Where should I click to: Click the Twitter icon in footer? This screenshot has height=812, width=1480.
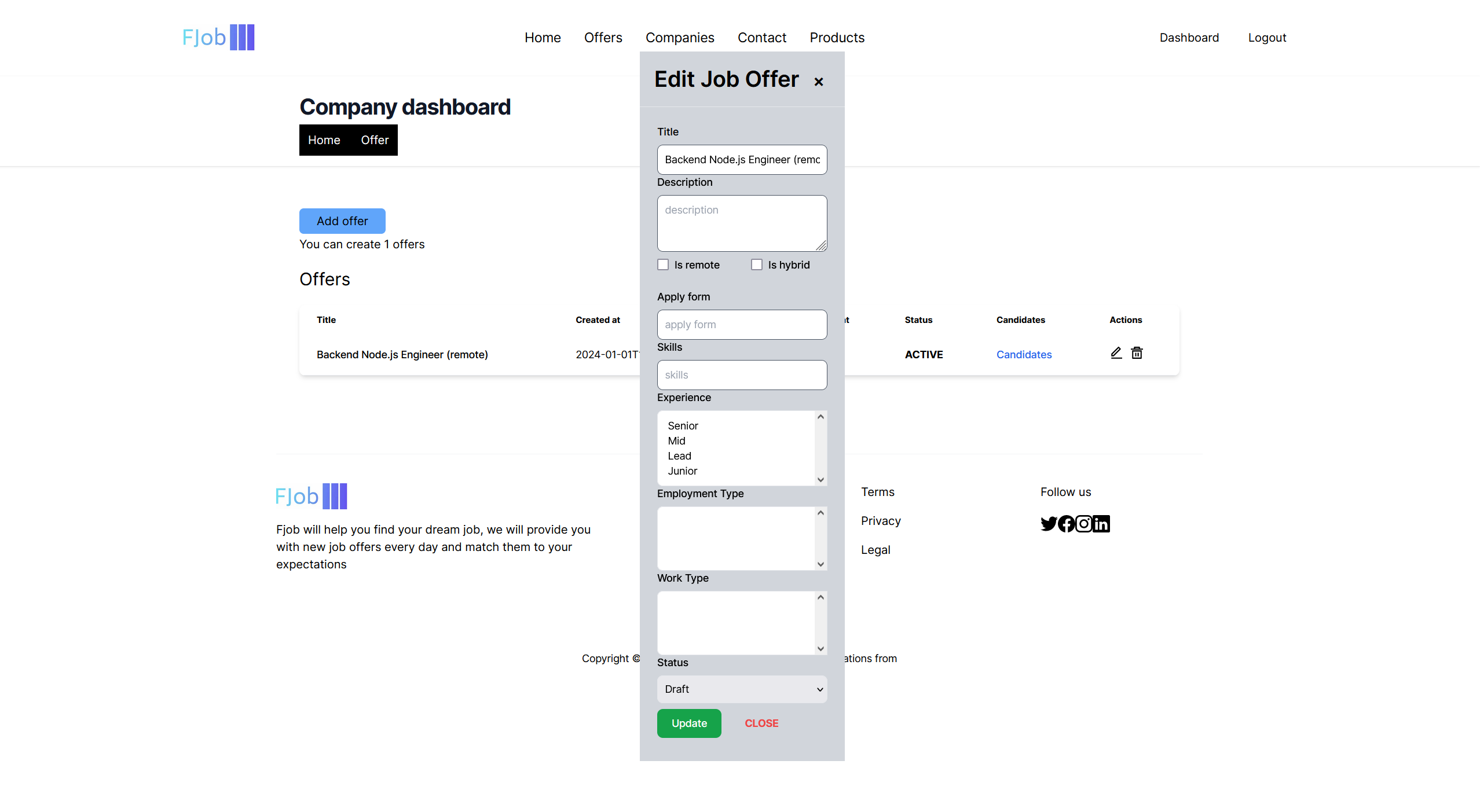tap(1049, 523)
